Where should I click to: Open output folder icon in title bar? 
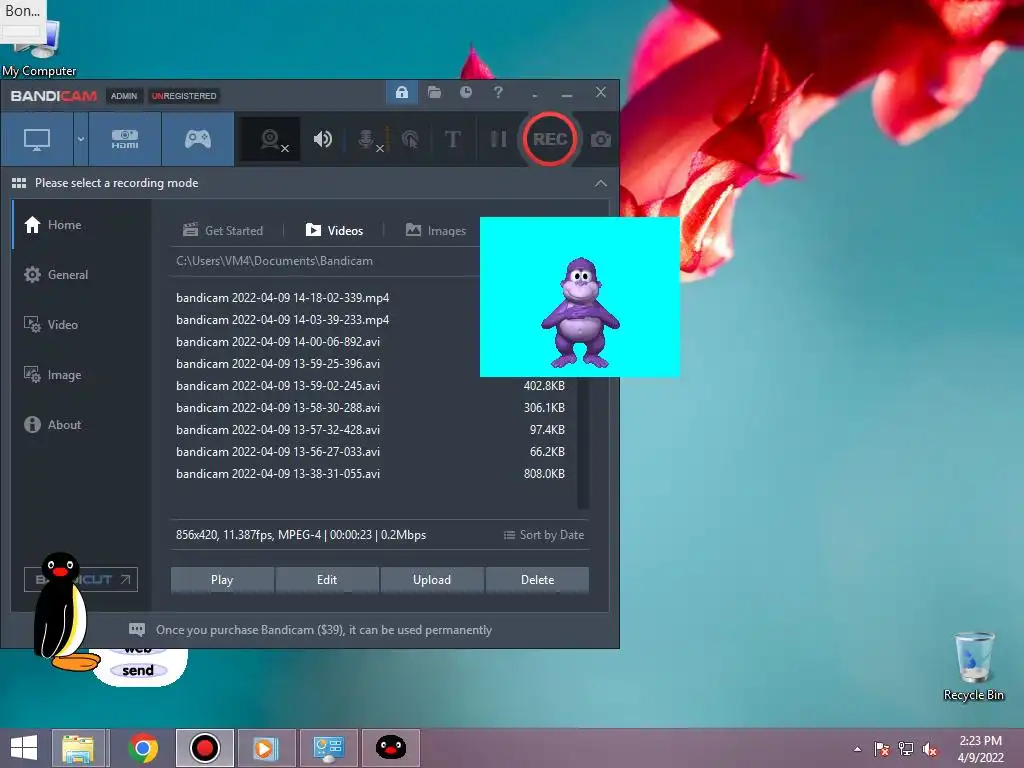coord(434,93)
